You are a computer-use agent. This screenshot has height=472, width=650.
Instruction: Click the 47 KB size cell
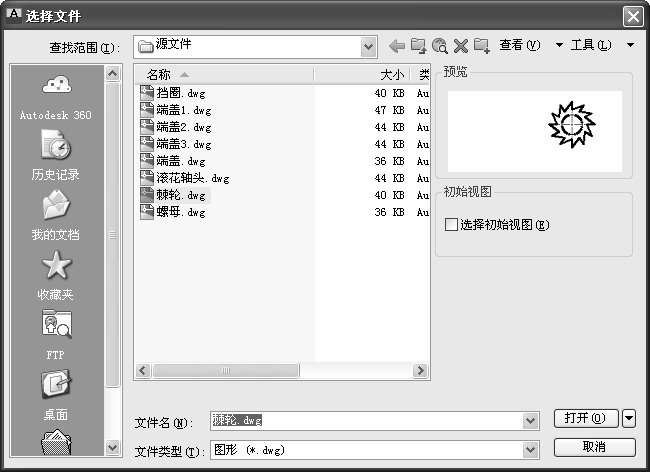389,110
